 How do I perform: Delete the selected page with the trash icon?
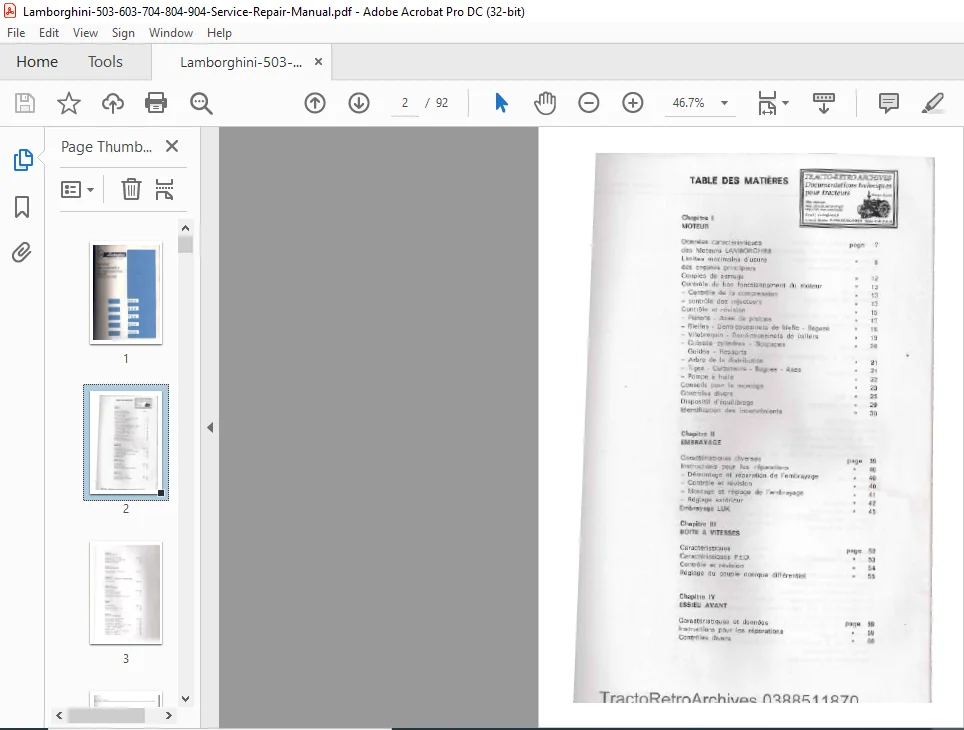[x=131, y=189]
